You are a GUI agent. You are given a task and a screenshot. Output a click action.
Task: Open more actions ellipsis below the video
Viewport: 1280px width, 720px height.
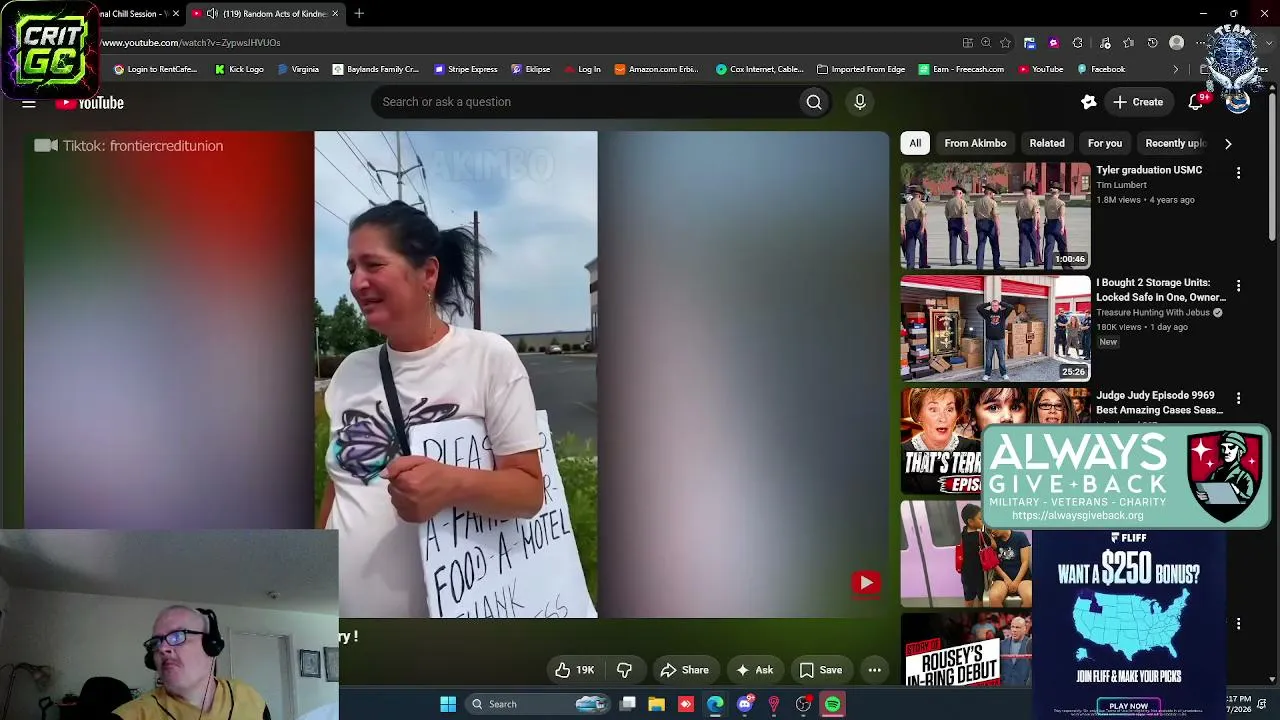point(875,670)
